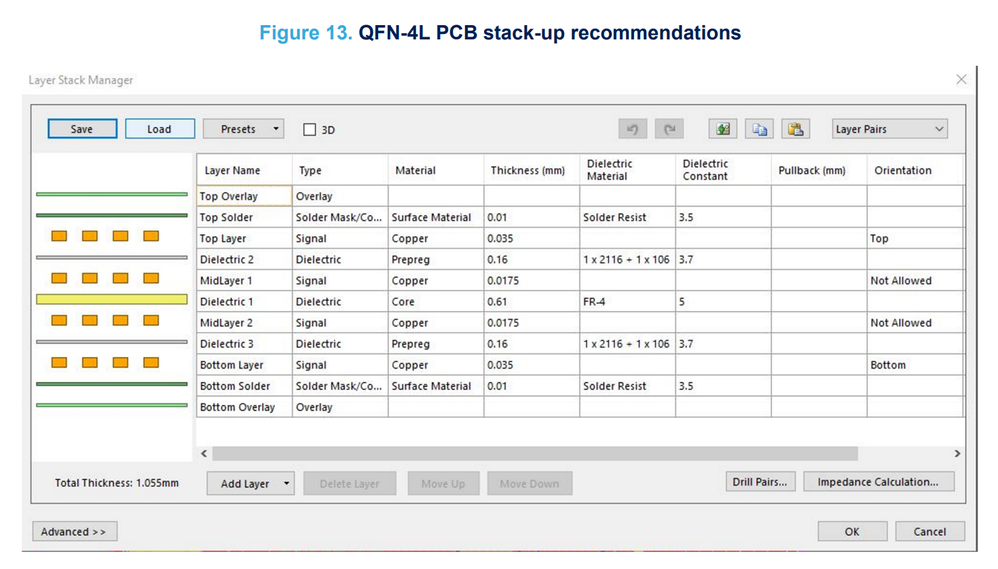Screen dimensions: 998x569
Task: Click the Move Up button
Action: 443,484
